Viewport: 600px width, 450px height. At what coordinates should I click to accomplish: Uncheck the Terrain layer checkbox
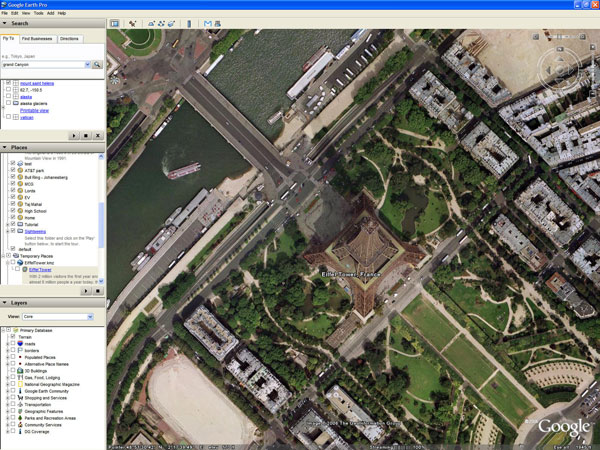pyautogui.click(x=13, y=337)
